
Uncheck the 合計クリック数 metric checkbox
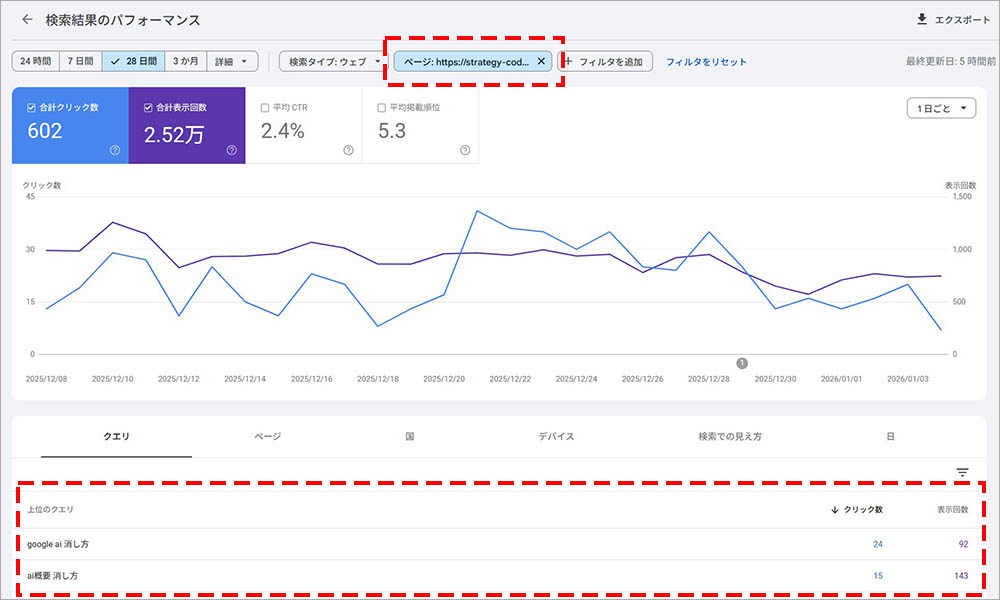[32, 107]
